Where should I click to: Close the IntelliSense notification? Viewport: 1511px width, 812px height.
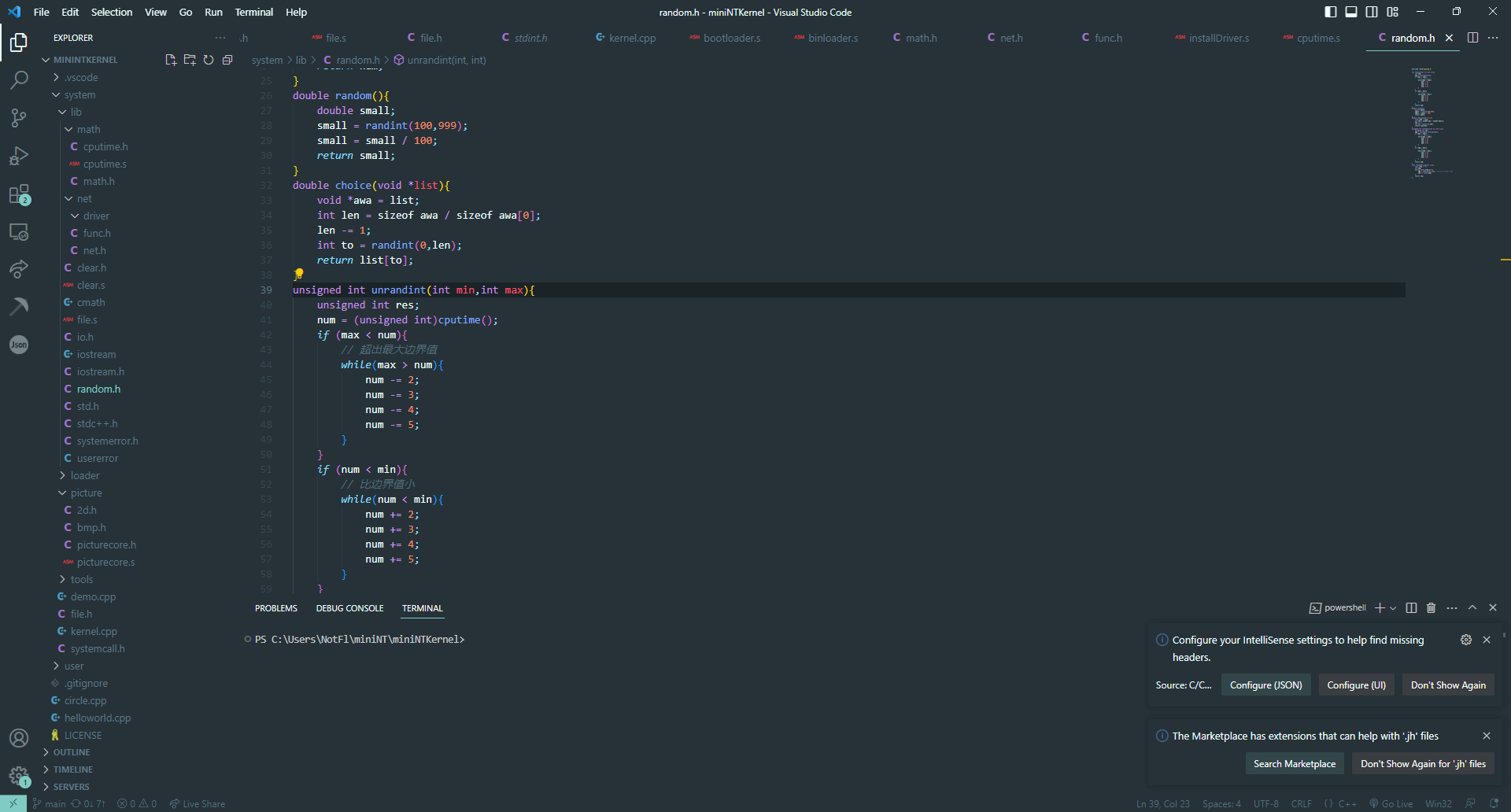(1487, 640)
